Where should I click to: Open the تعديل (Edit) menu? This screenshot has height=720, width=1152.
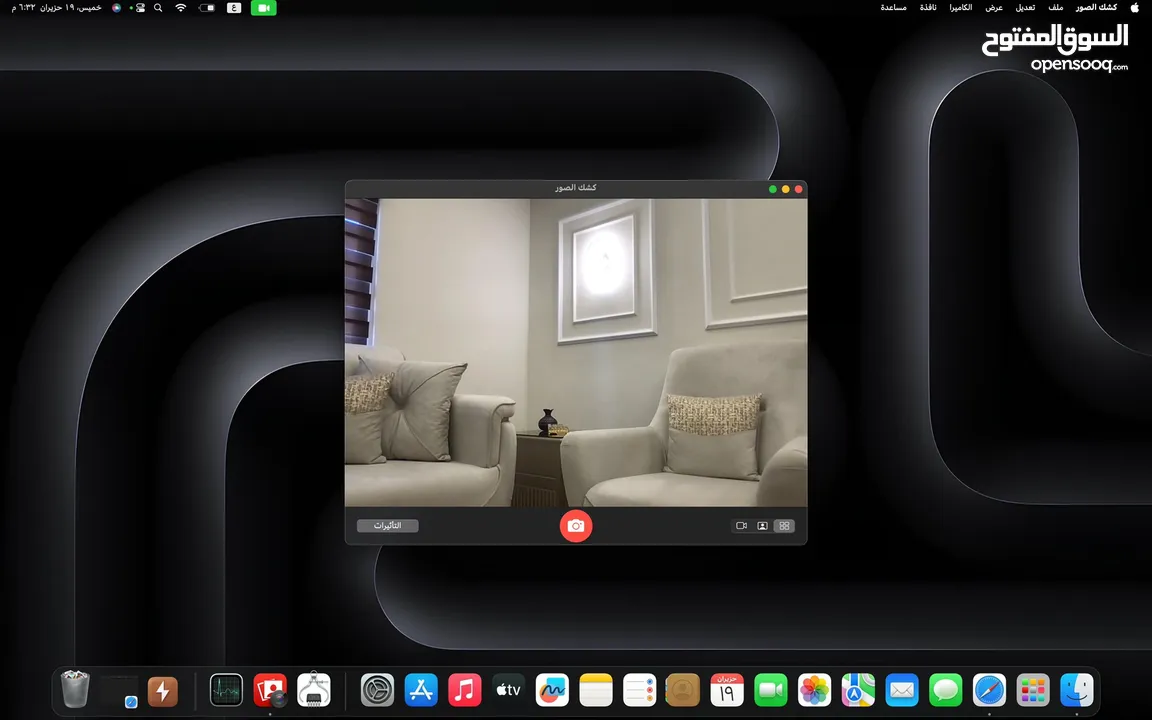click(1025, 7)
